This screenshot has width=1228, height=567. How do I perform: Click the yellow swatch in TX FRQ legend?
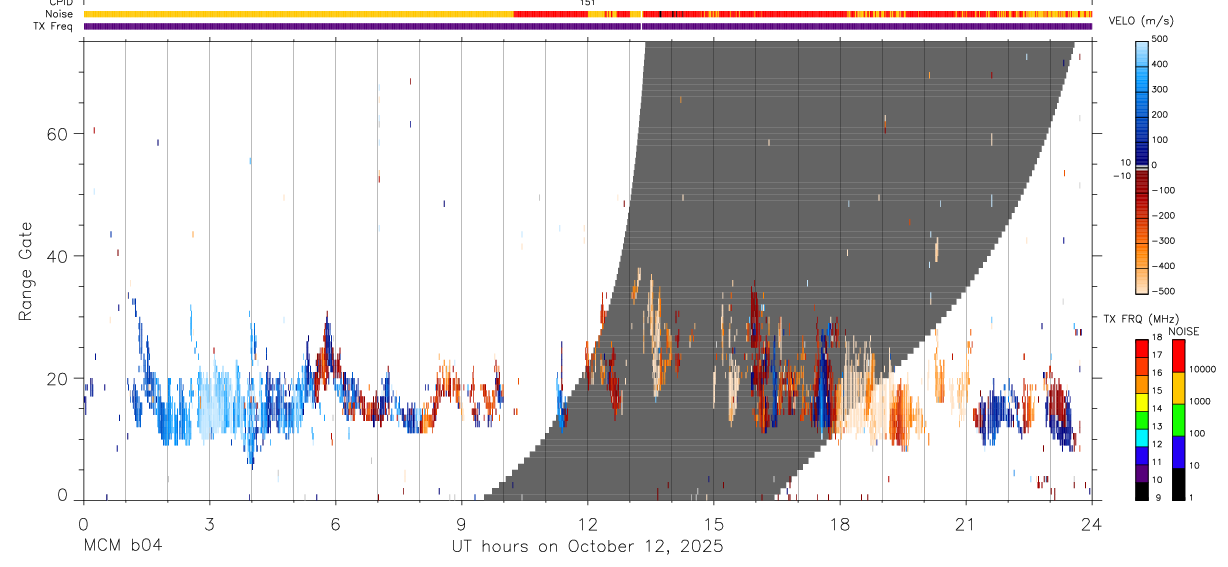click(x=1142, y=401)
